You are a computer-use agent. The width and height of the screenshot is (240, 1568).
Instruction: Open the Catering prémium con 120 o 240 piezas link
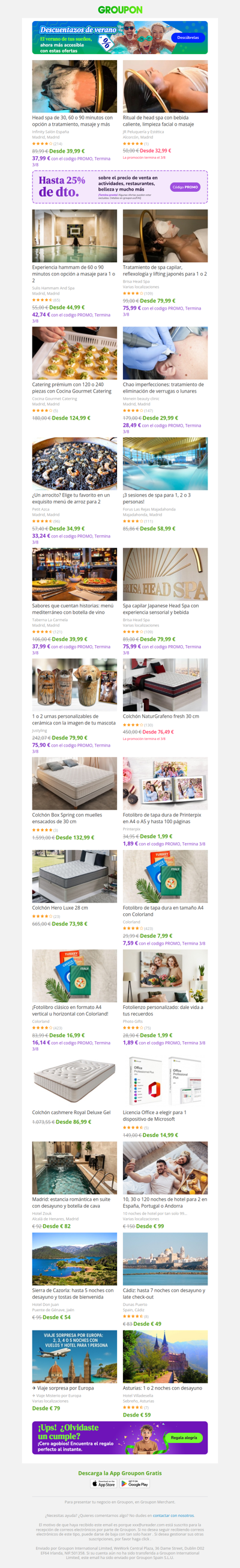(71, 388)
